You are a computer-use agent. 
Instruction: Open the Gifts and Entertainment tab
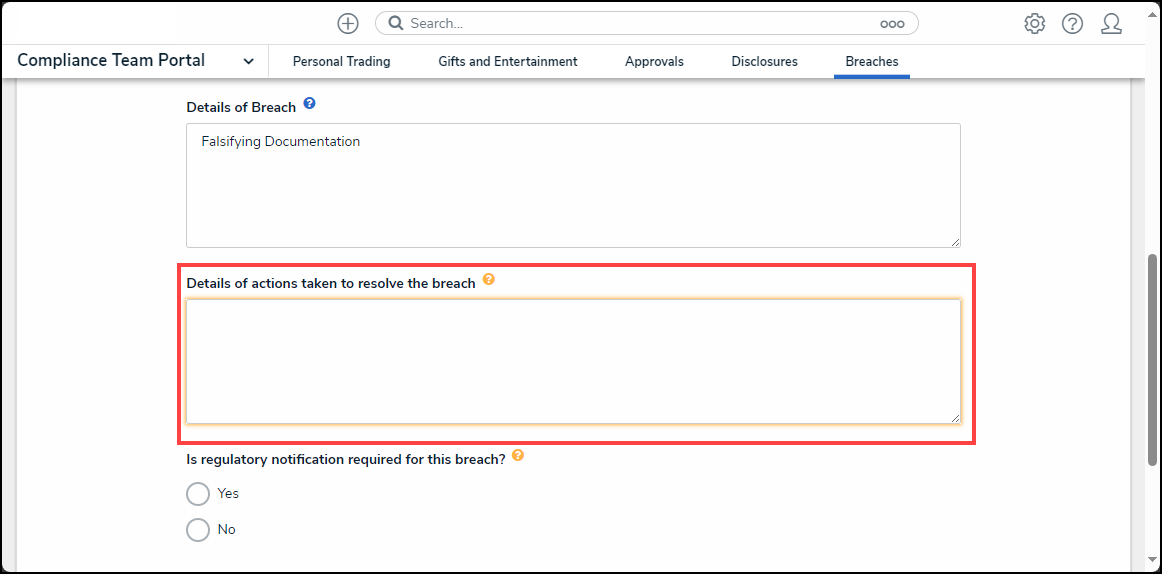pos(507,62)
